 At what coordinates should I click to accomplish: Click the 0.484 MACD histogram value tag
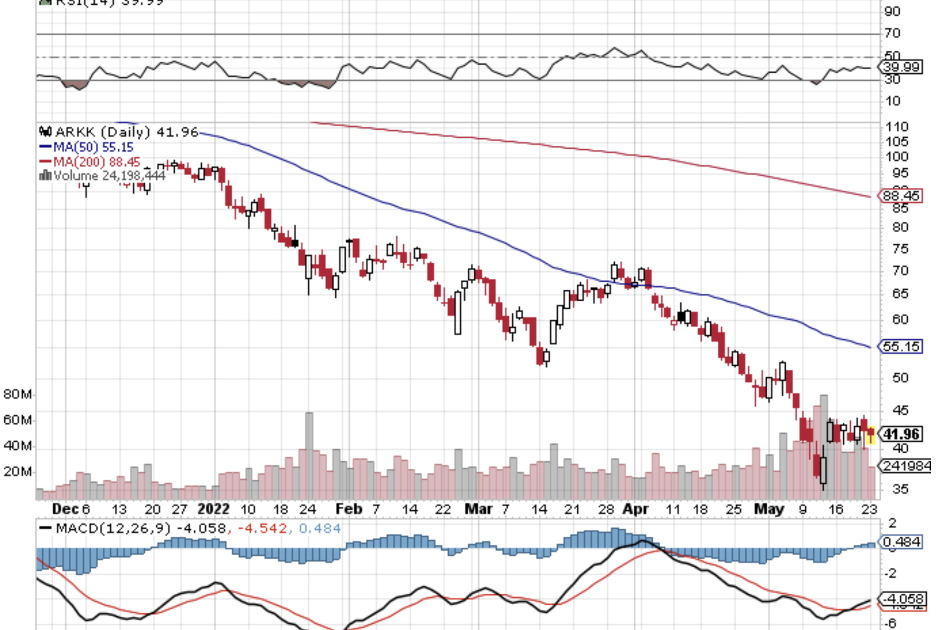[x=900, y=543]
